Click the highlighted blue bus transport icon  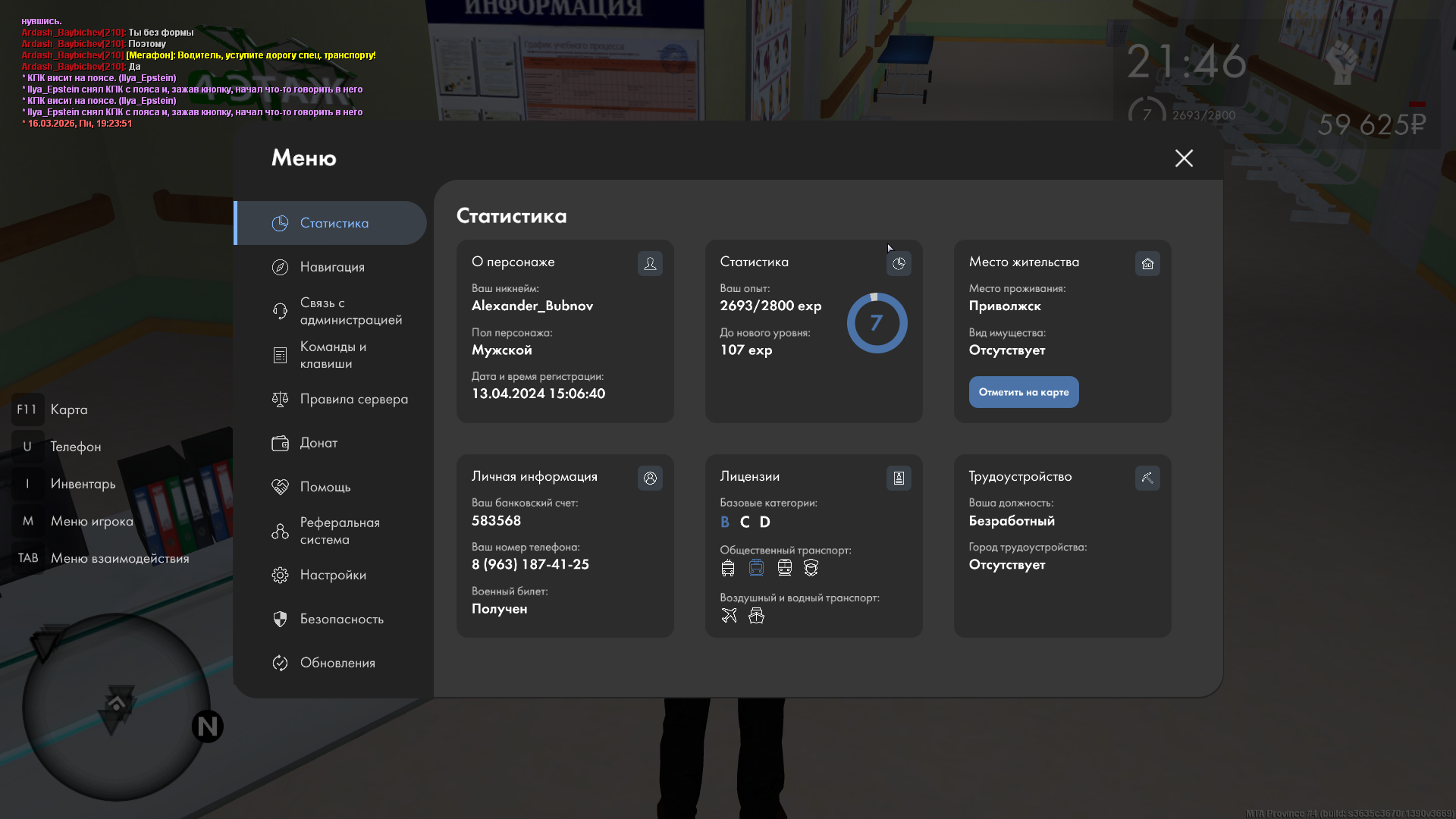tap(756, 567)
